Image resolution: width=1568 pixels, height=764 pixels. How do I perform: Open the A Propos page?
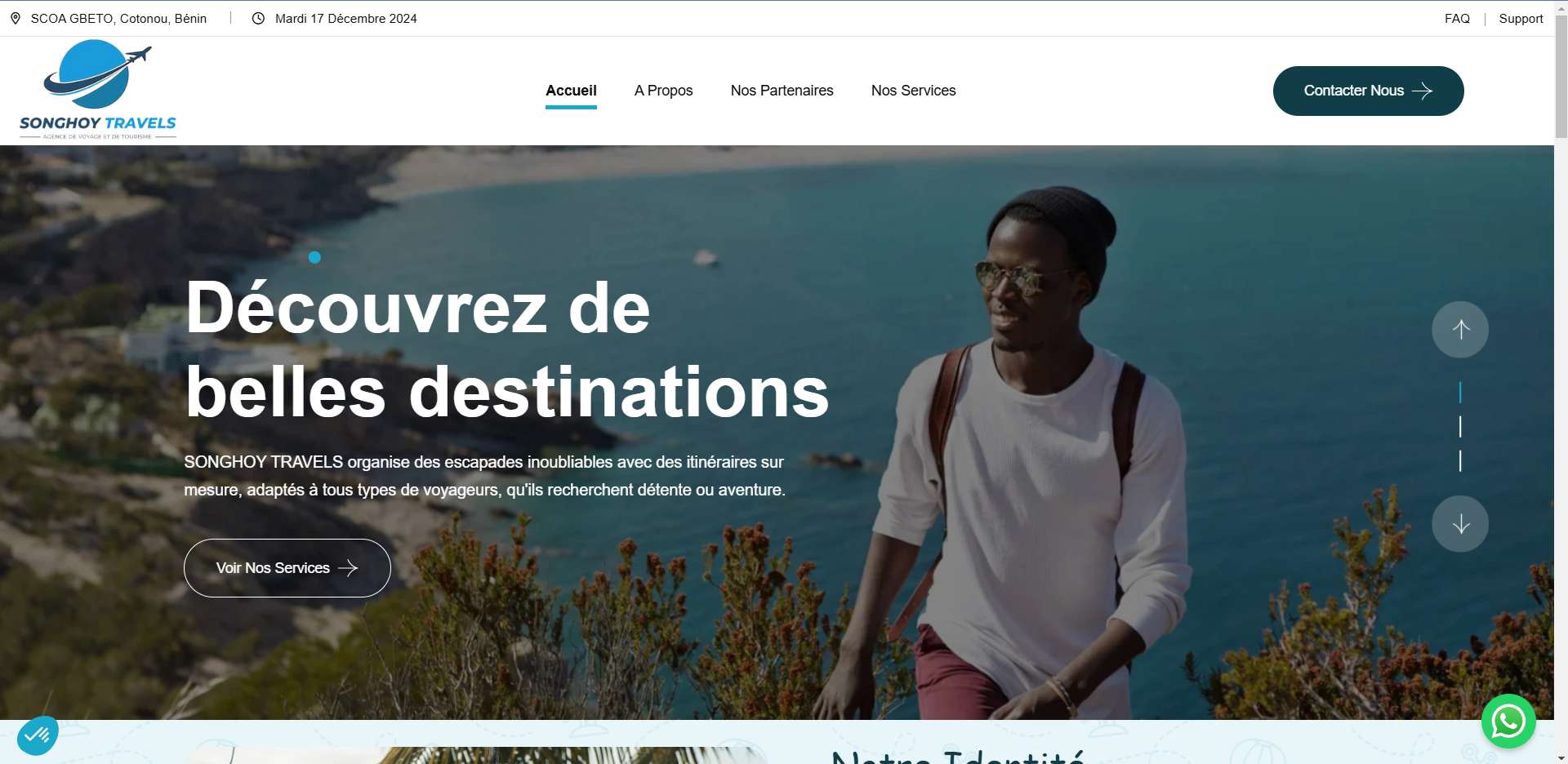663,91
